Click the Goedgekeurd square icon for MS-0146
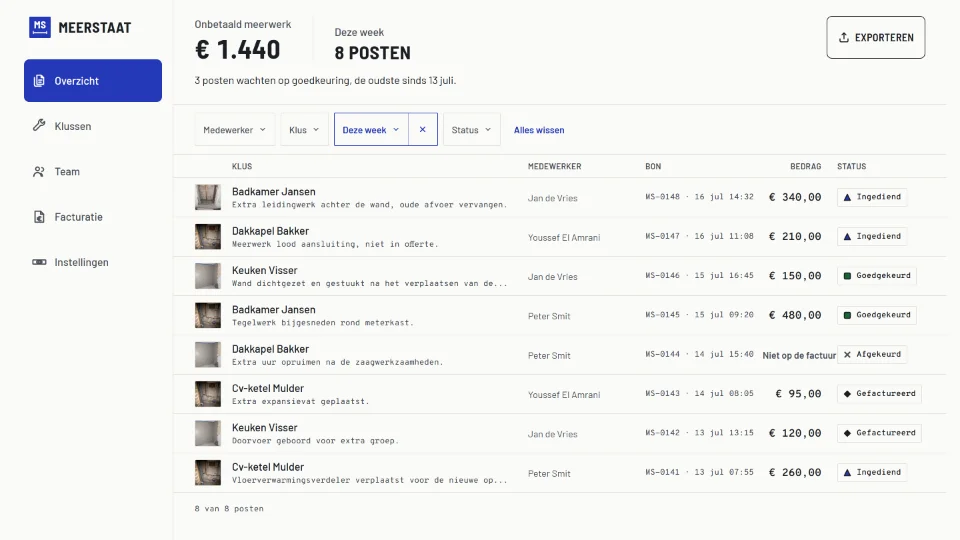 pos(847,276)
